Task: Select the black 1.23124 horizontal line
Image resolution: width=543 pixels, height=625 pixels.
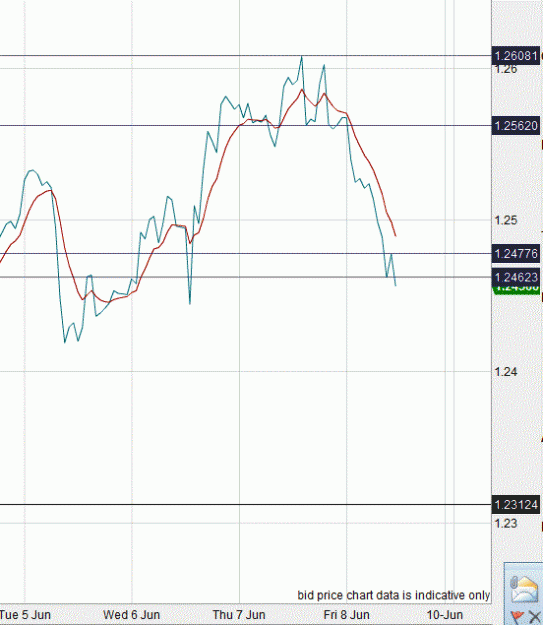Action: (246, 505)
